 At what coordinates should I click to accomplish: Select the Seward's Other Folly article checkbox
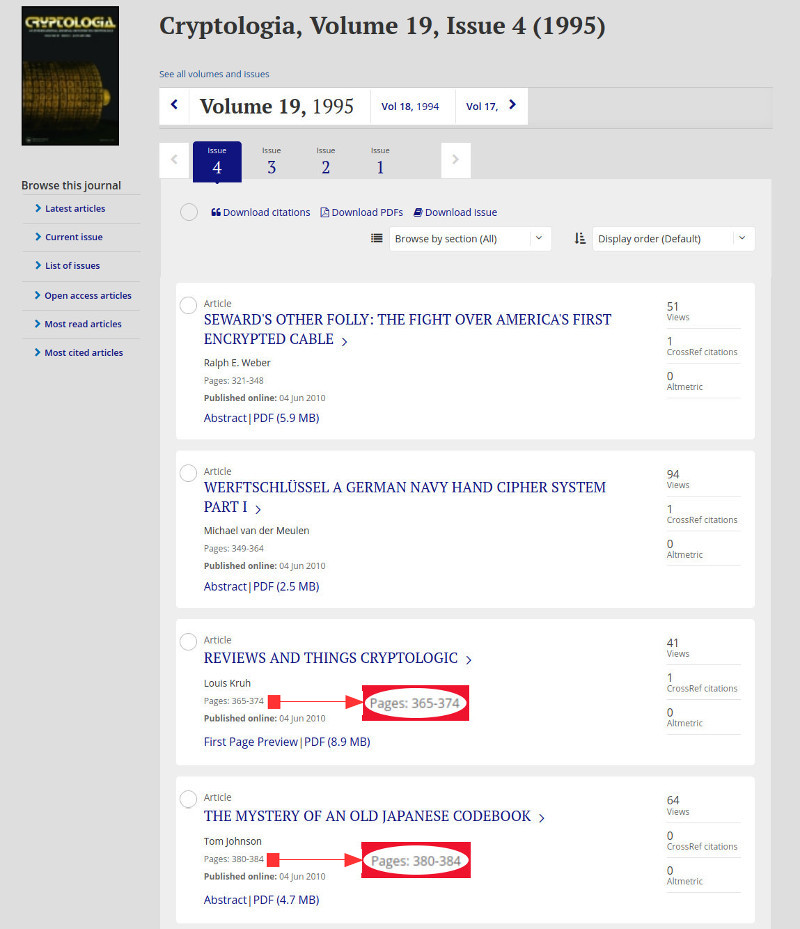point(188,305)
